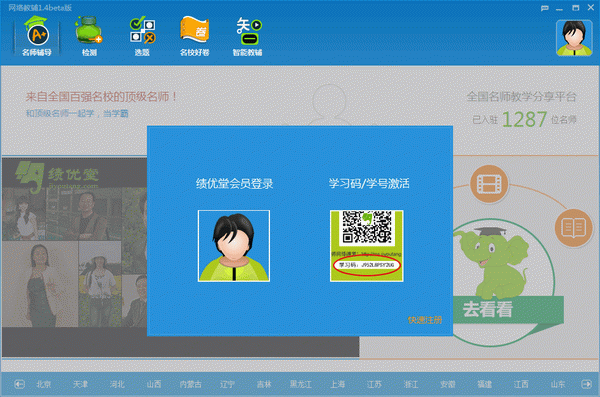The height and width of the screenshot is (397, 600).
Task: Open the 选题 toolbar icon
Action: [142, 37]
